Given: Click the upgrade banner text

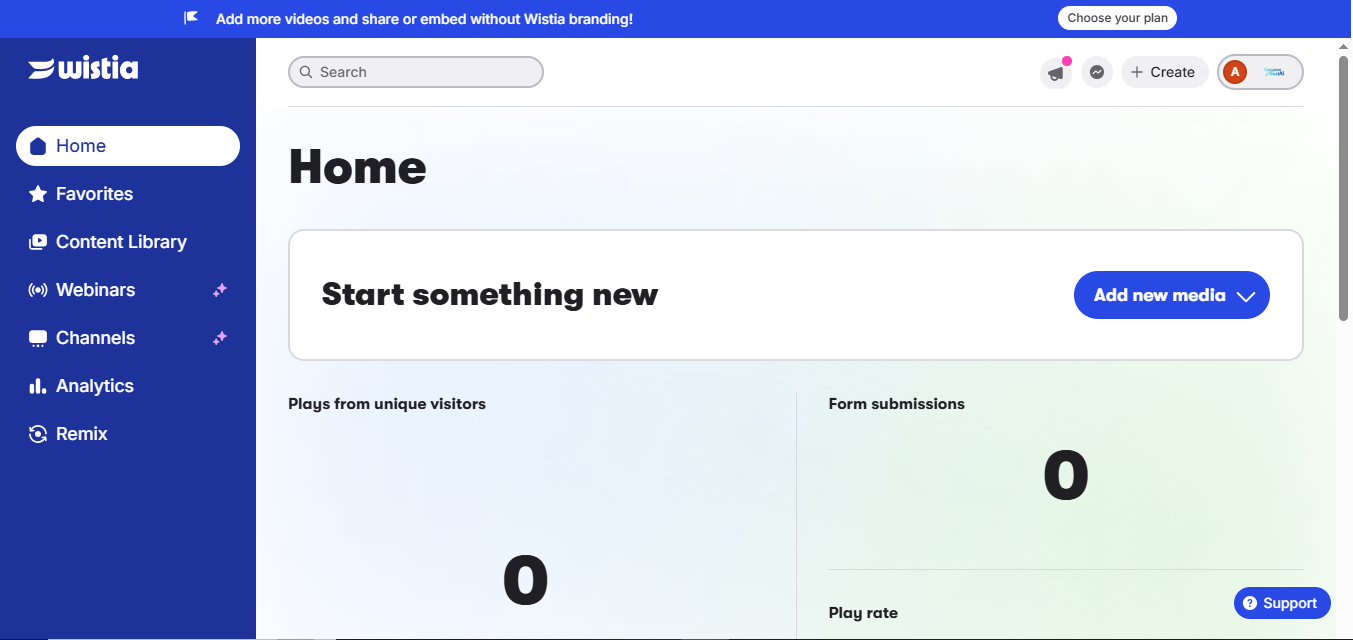Looking at the screenshot, I should click(424, 18).
